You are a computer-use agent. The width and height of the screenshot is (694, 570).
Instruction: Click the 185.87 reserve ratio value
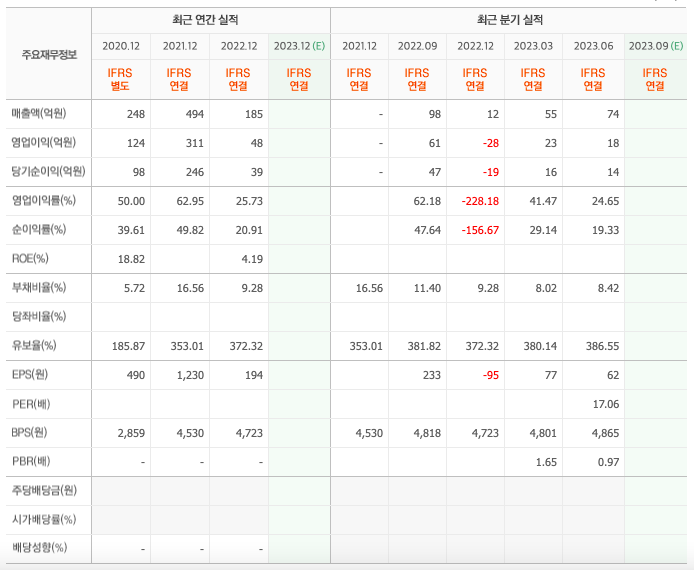click(128, 346)
